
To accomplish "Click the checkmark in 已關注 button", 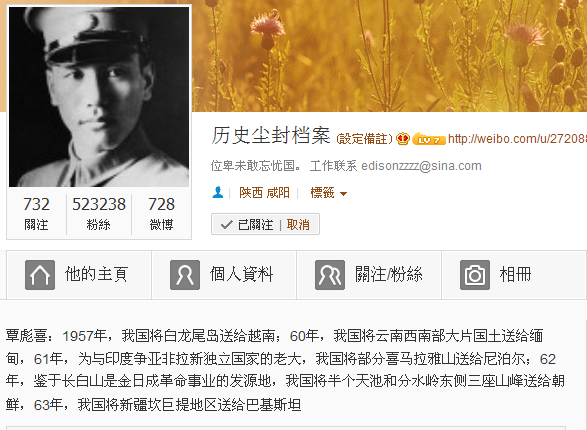I will (x=226, y=225).
